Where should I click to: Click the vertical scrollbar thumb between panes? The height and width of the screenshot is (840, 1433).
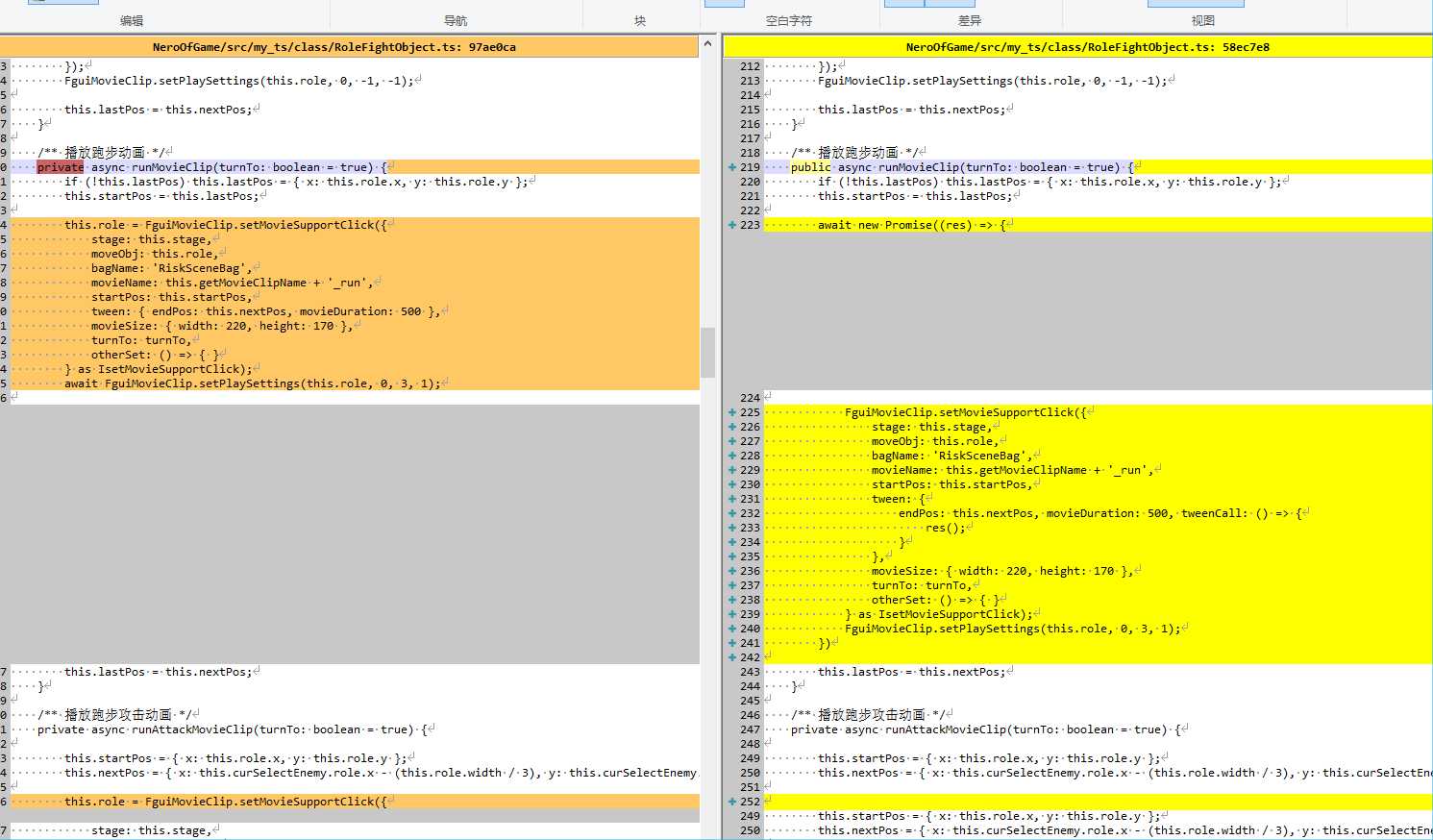click(x=708, y=353)
